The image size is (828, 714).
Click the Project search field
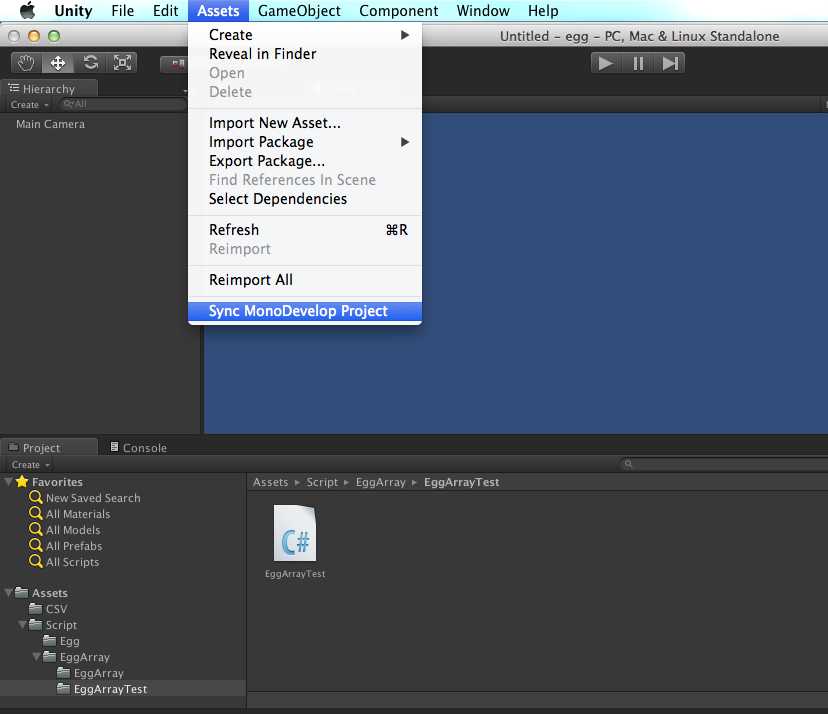723,464
